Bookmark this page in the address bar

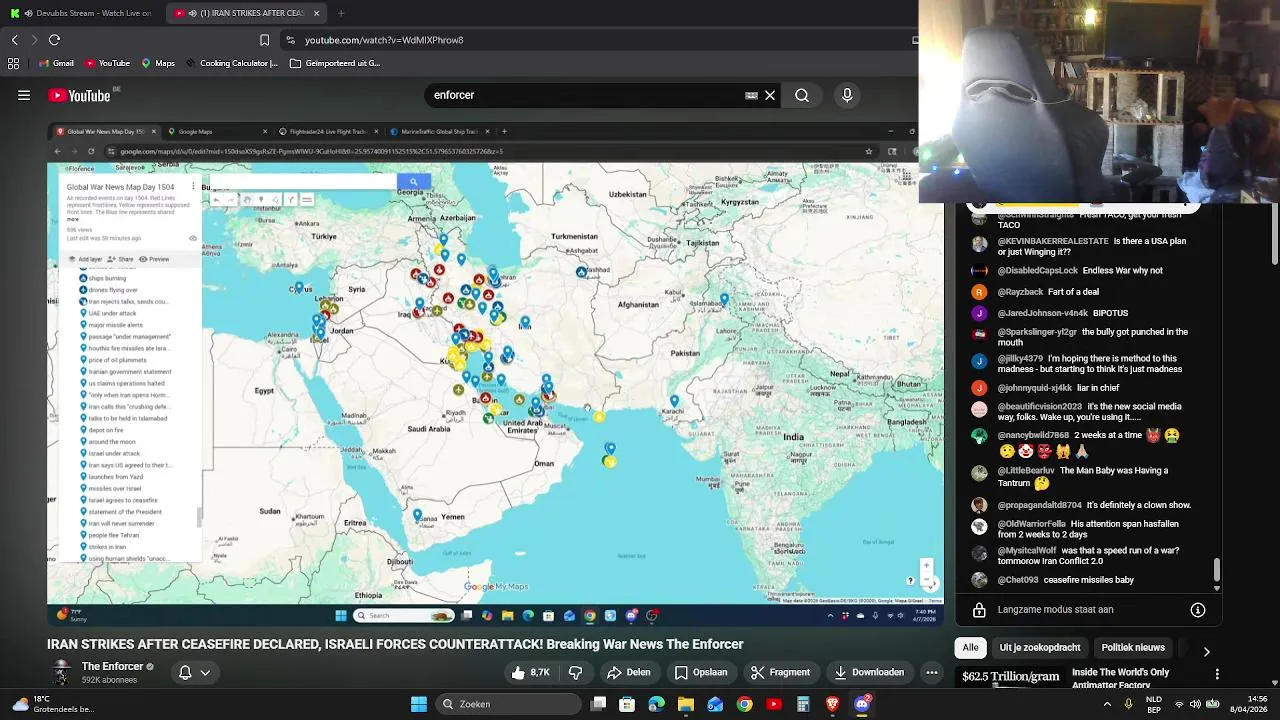(x=264, y=40)
